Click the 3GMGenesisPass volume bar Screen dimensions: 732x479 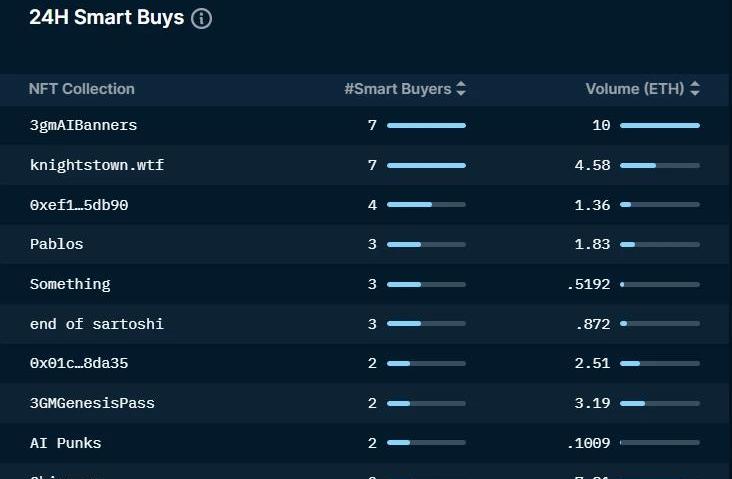(659, 403)
